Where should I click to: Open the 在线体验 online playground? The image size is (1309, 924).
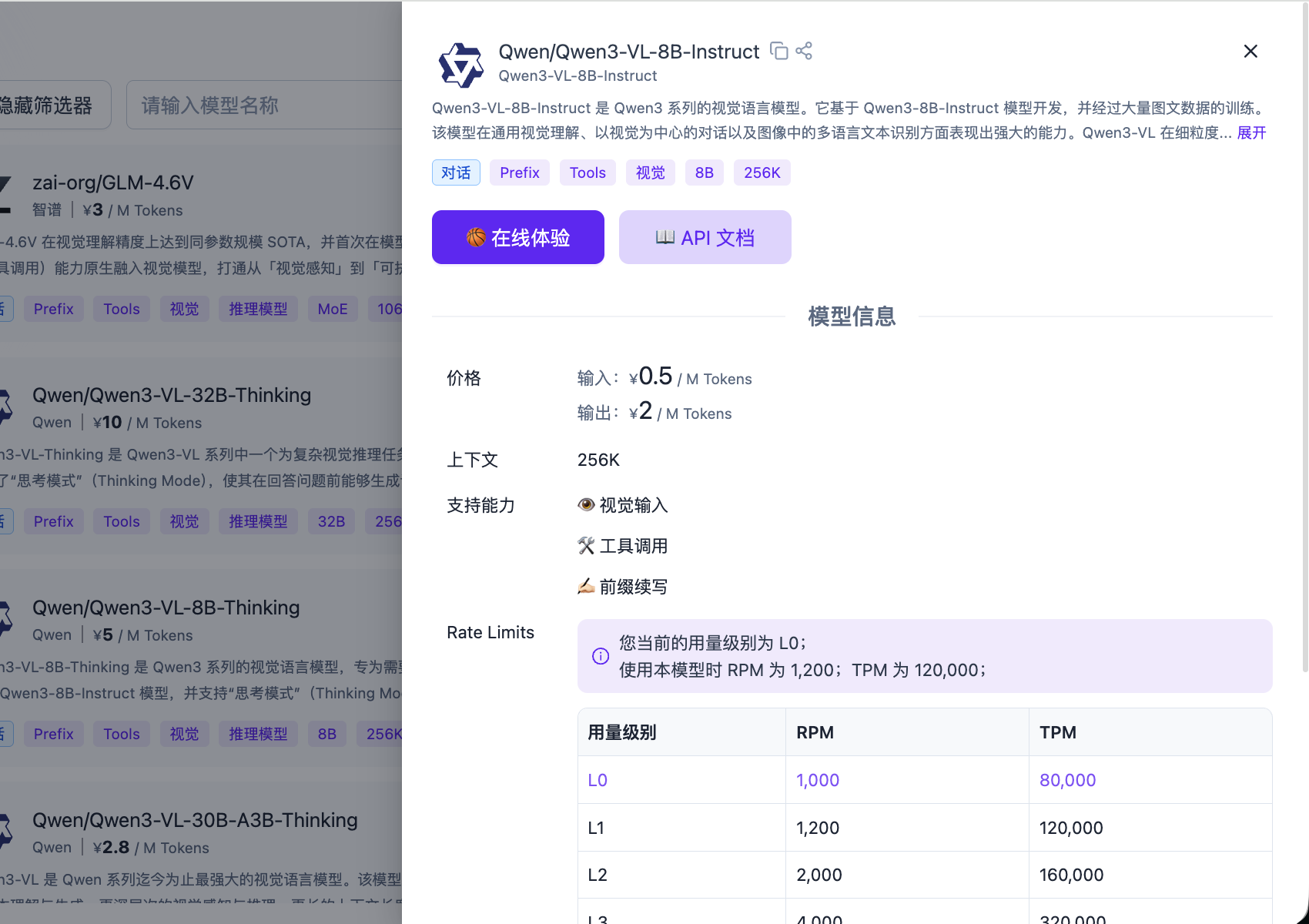pos(517,237)
